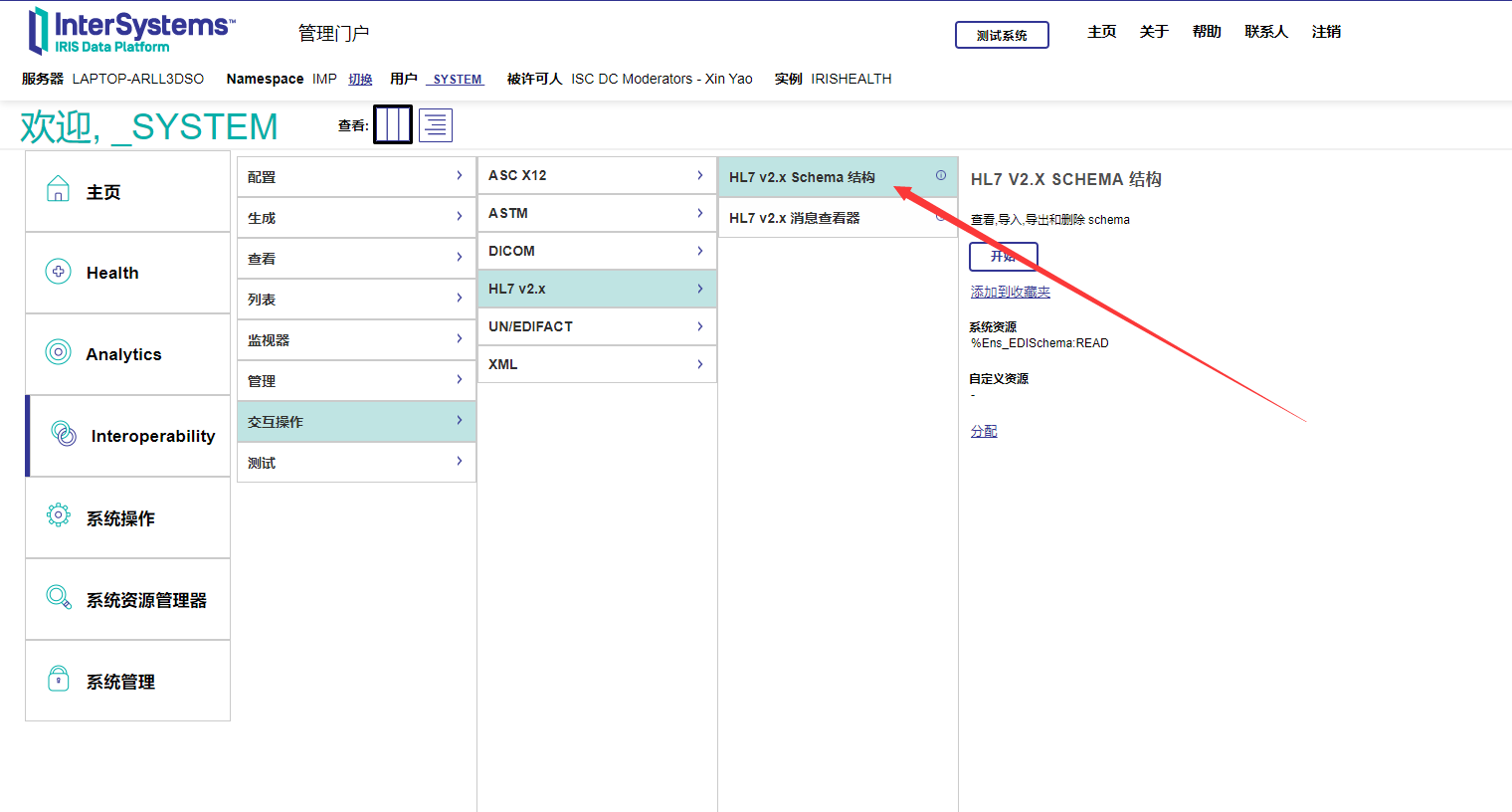Expand the 管理 submenu arrow
Viewport: 1512px width, 812px height.
click(459, 379)
